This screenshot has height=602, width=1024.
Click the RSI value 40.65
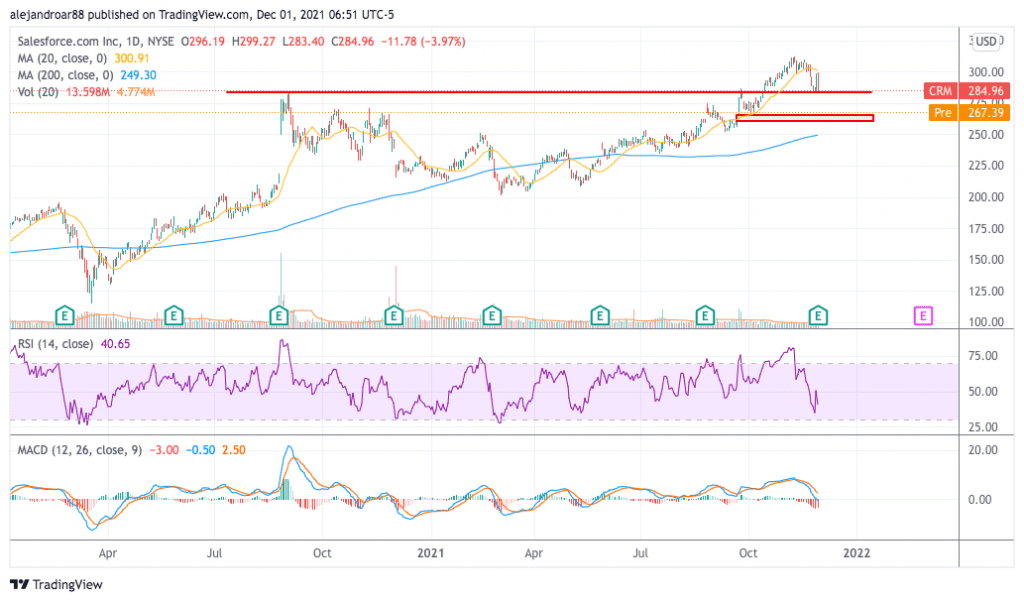tap(115, 344)
